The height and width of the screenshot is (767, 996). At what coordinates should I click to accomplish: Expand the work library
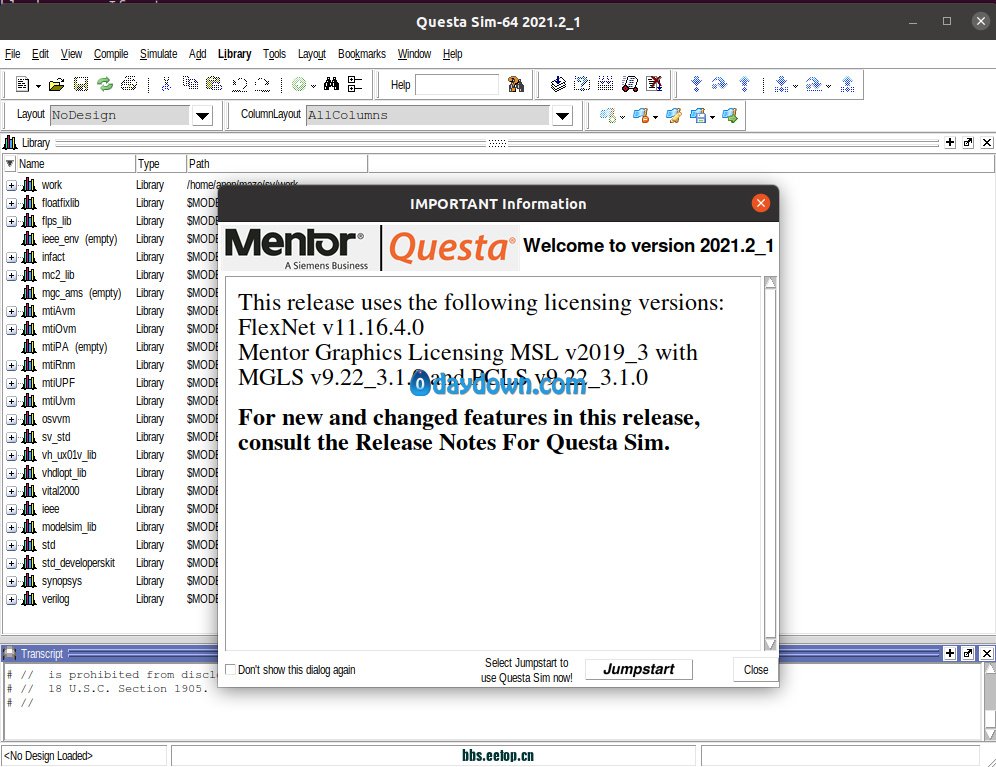[11, 186]
